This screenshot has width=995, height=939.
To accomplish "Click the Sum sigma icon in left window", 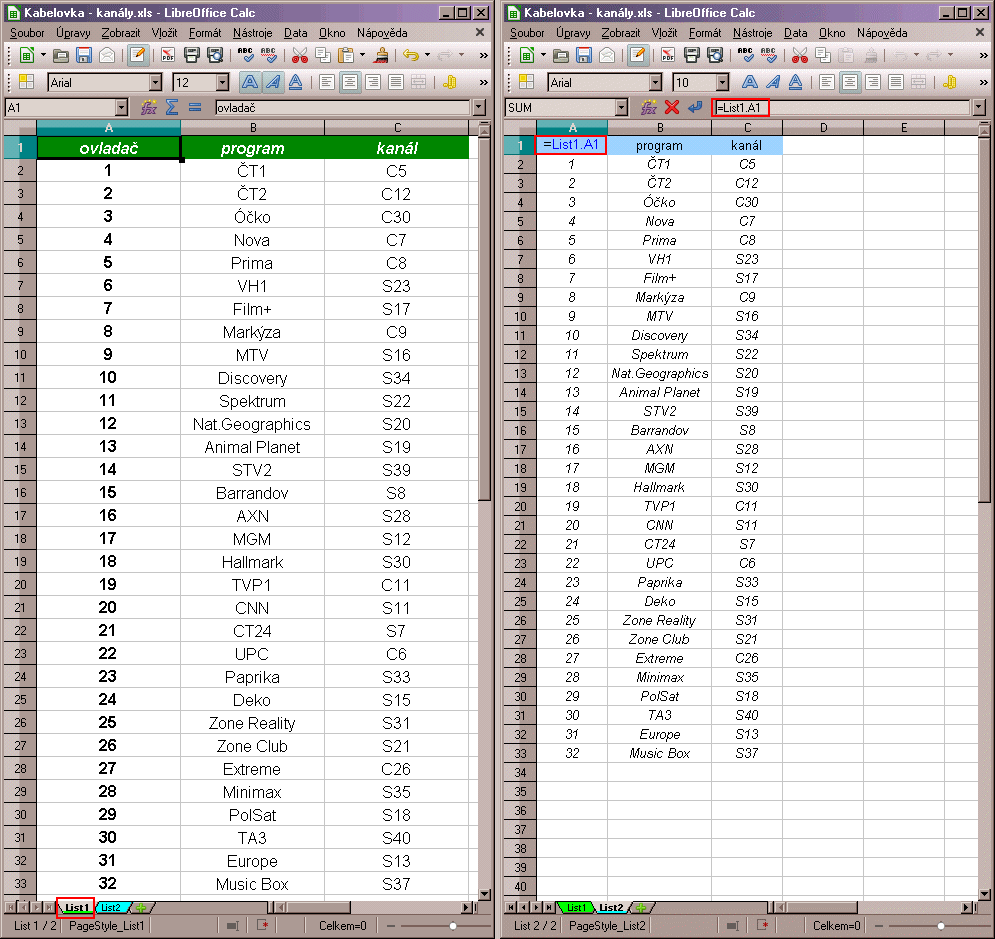I will coord(172,108).
